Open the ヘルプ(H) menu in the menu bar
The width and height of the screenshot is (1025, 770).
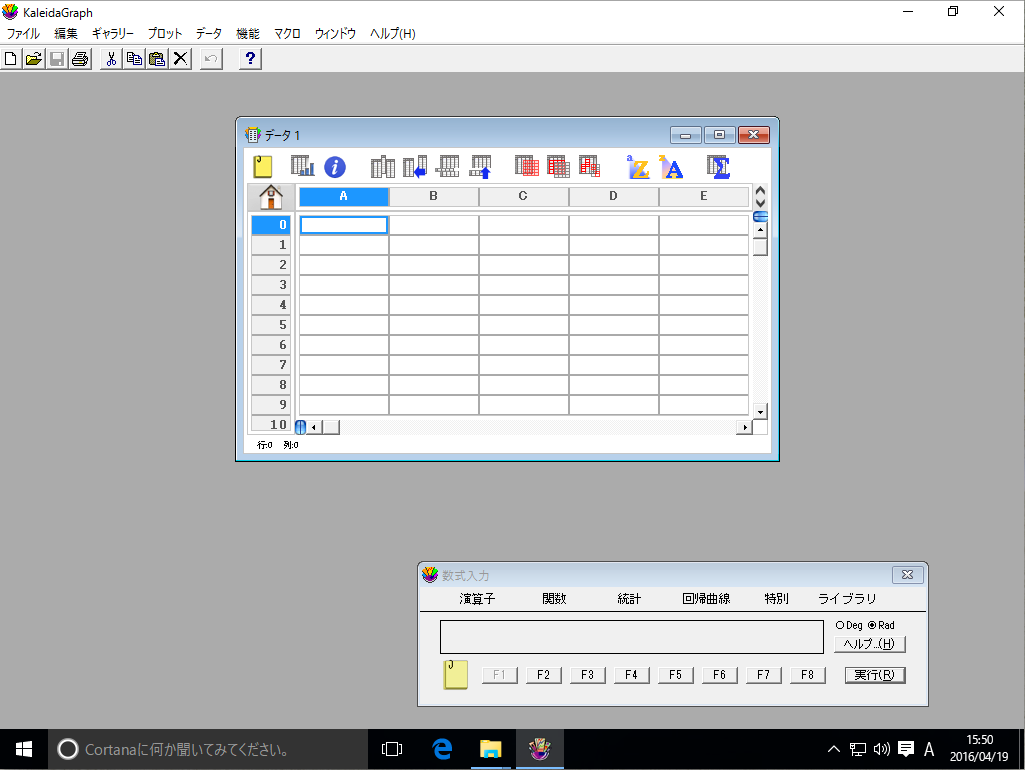392,33
